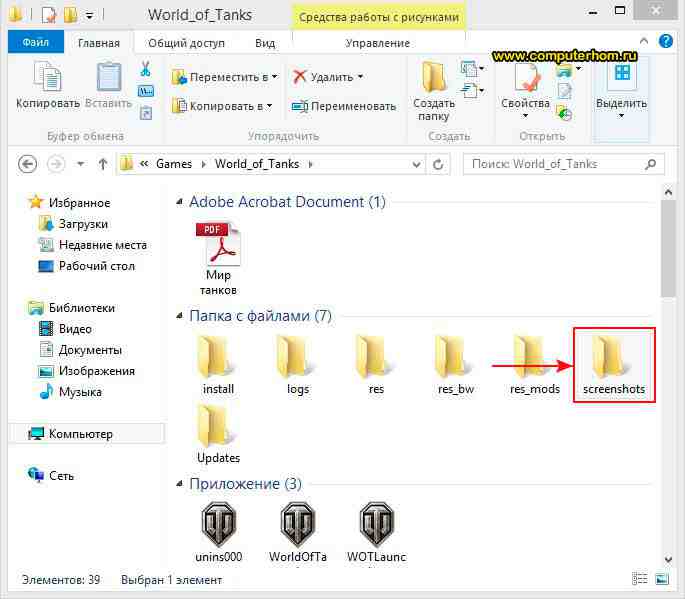The image size is (685, 599).
Task: Click the refresh button by address bar
Action: click(x=438, y=164)
